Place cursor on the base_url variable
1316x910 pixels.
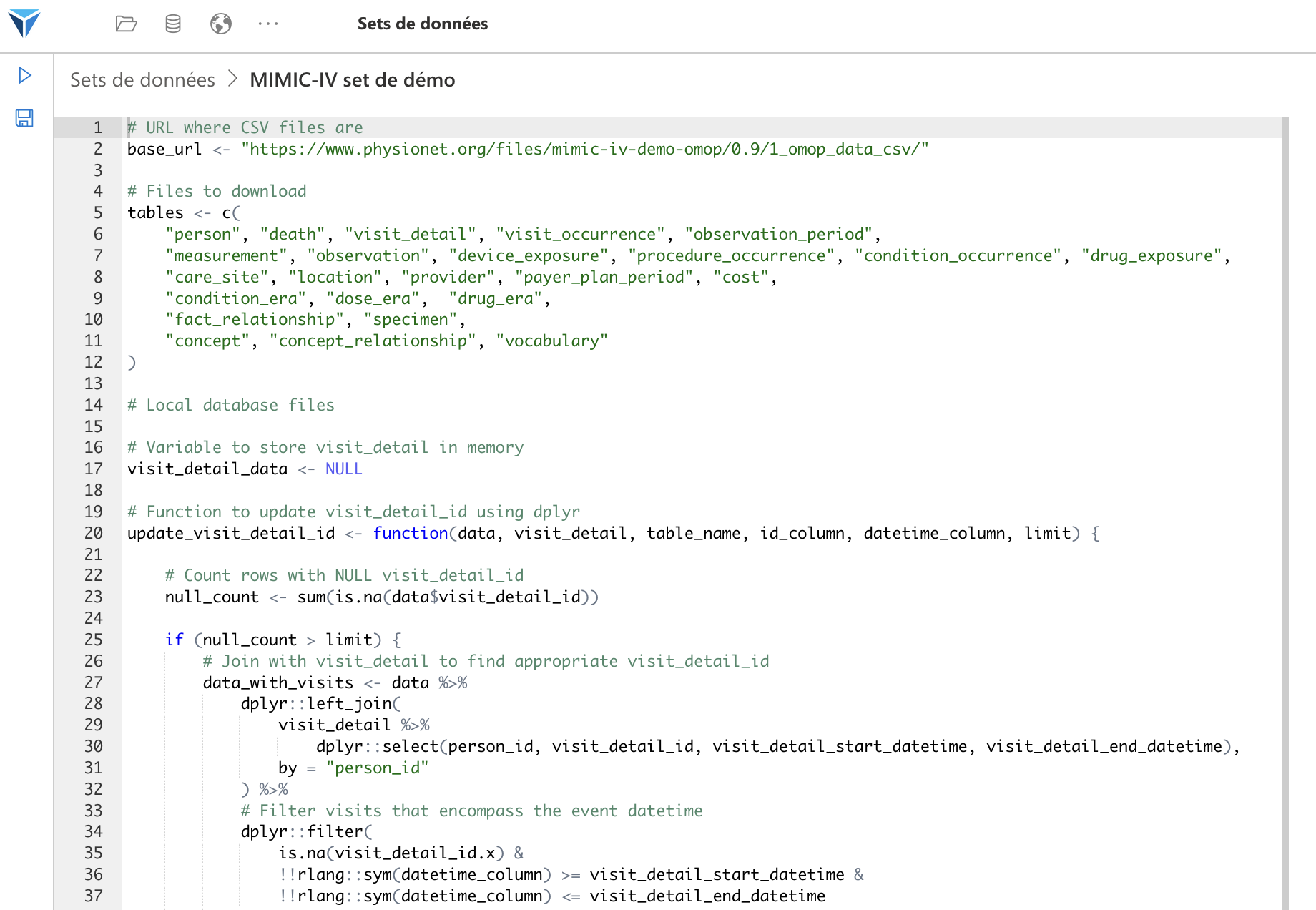click(164, 149)
